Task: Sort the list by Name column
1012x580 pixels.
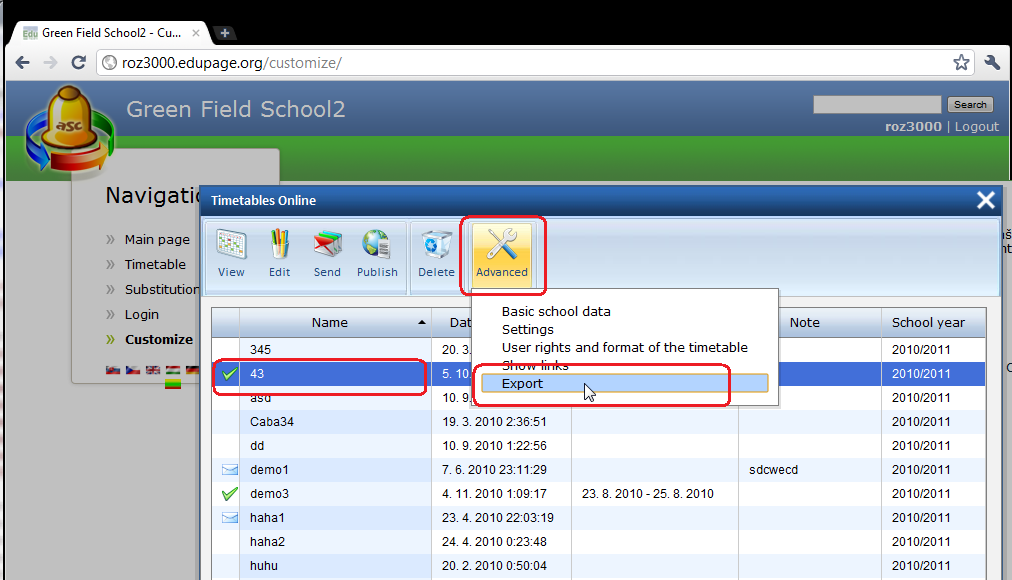Action: pos(329,322)
